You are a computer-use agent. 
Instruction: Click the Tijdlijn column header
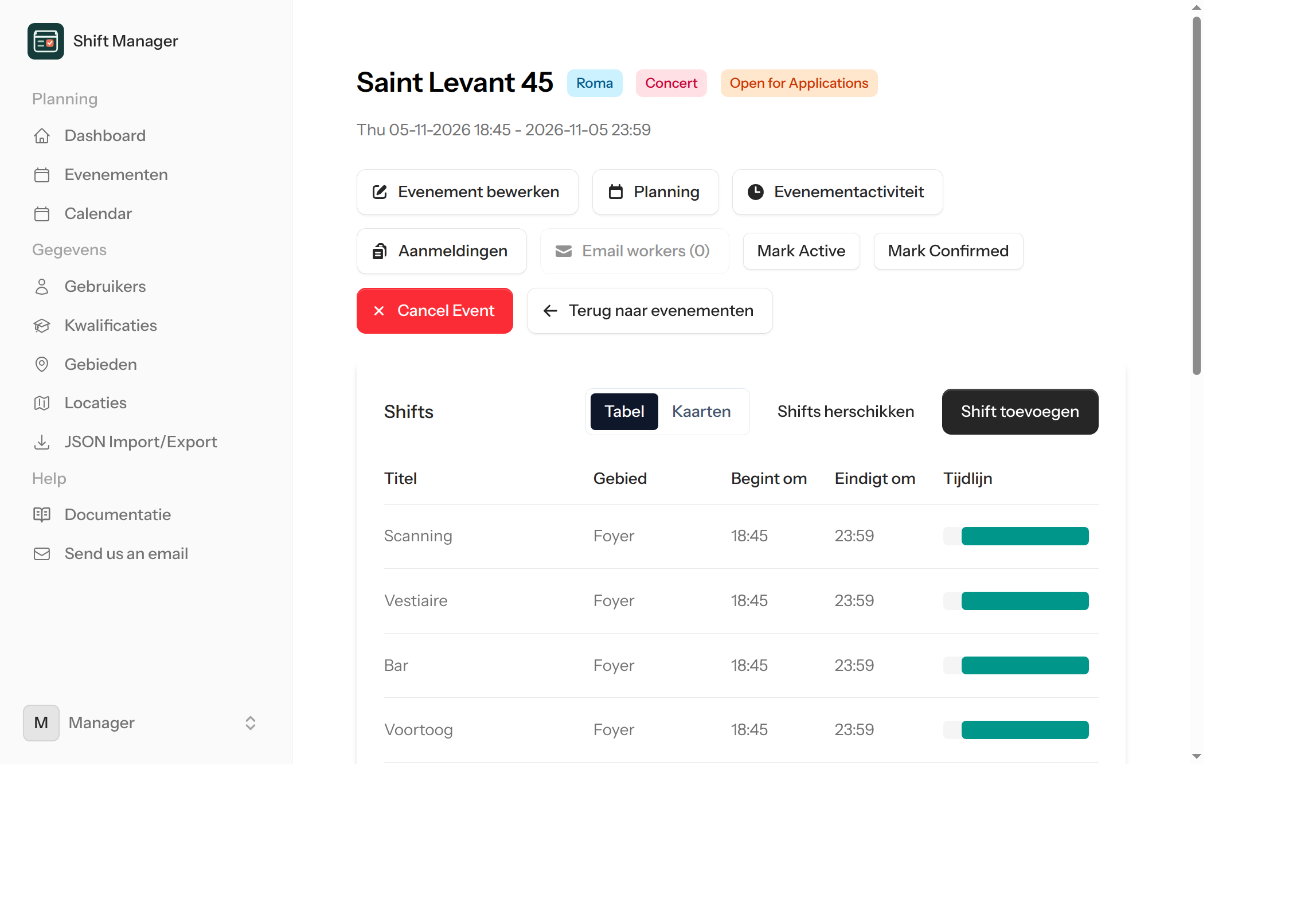click(968, 479)
